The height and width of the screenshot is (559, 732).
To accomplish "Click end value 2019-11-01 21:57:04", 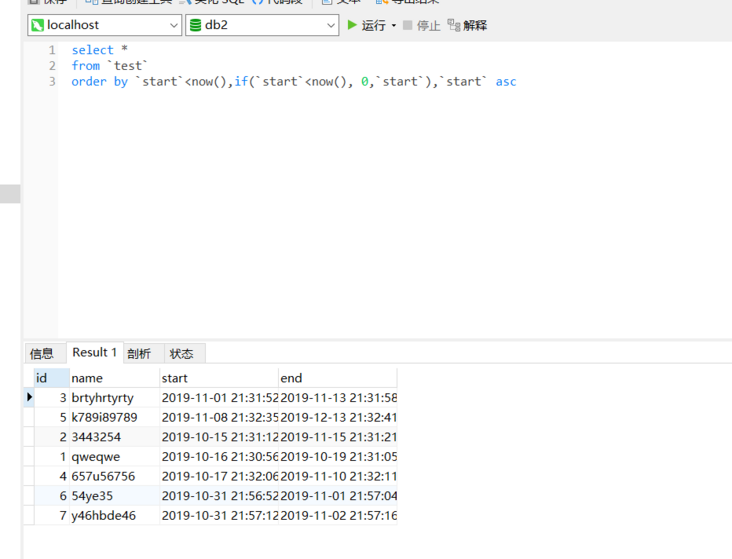I will tap(338, 496).
